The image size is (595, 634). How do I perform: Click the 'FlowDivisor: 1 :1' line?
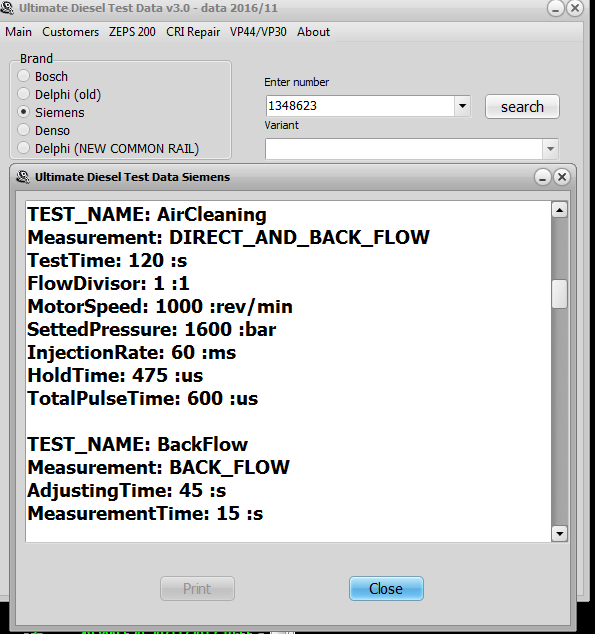tap(108, 283)
